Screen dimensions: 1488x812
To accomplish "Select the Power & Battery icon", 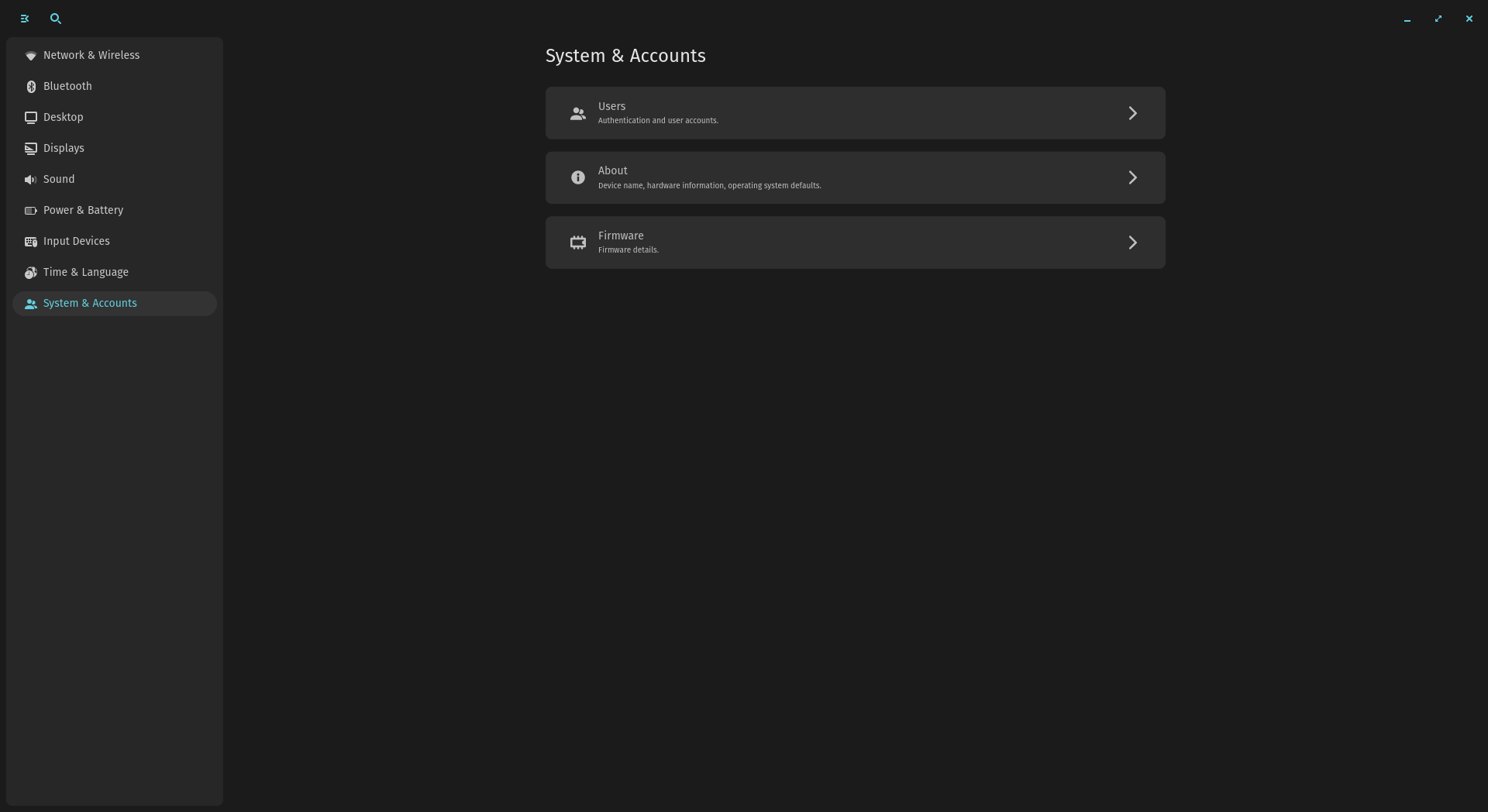I will tap(31, 210).
